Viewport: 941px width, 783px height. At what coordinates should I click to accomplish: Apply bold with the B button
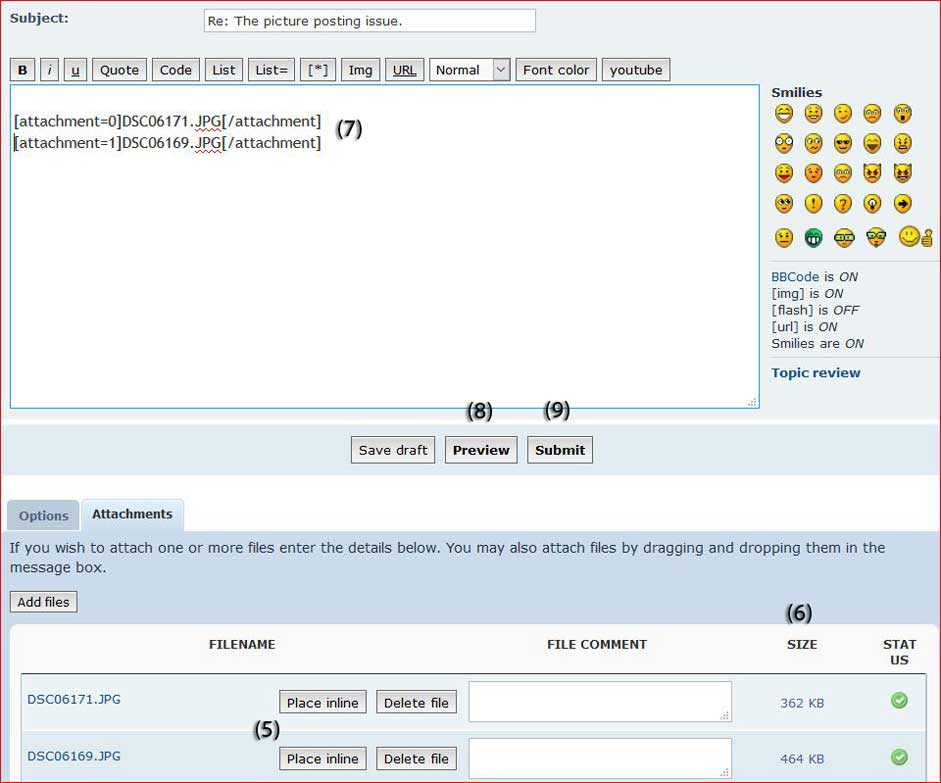tap(23, 70)
